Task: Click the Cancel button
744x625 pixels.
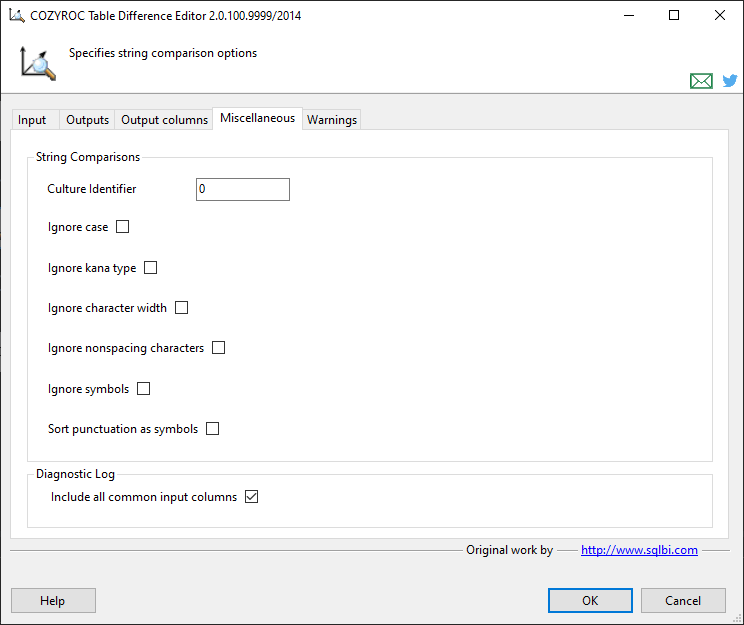Action: (x=683, y=601)
